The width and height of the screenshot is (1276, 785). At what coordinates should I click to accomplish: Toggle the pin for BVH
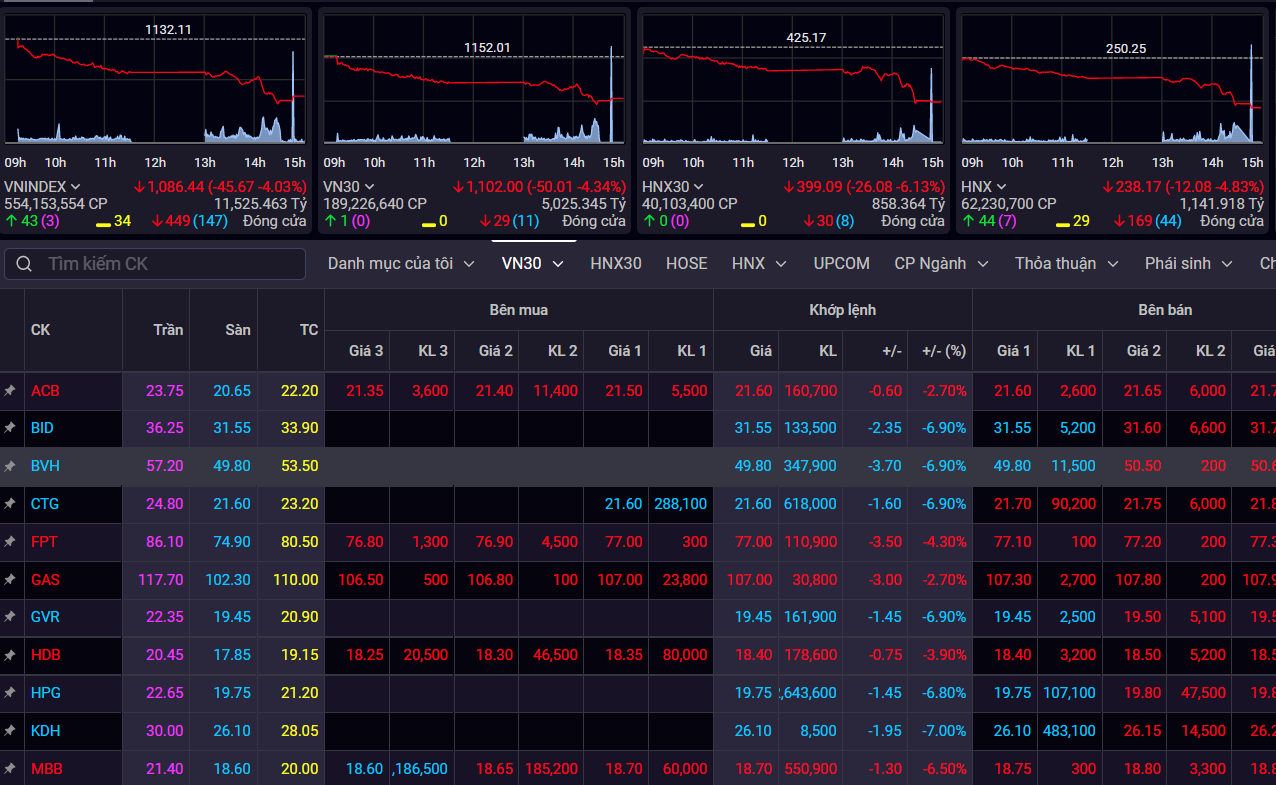pyautogui.click(x=10, y=466)
